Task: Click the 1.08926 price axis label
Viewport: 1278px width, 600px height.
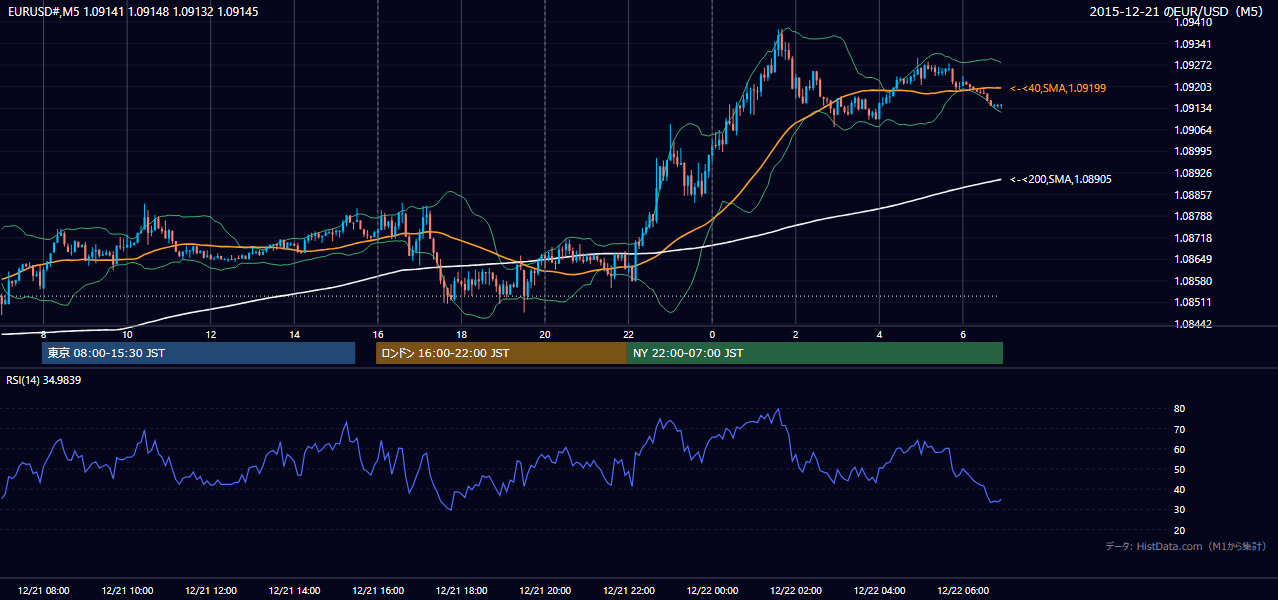Action: pos(1193,173)
